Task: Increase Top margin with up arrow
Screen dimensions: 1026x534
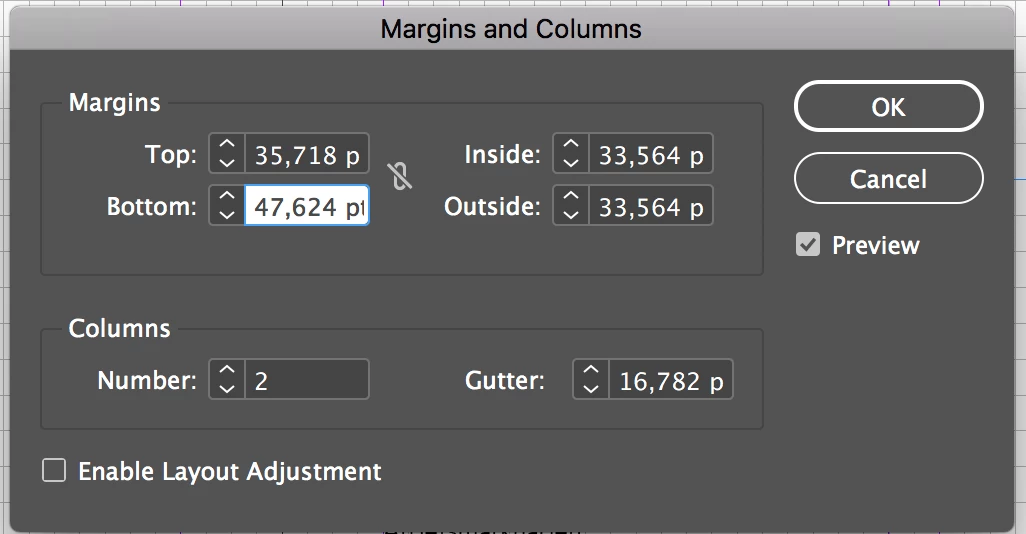Action: tap(227, 145)
